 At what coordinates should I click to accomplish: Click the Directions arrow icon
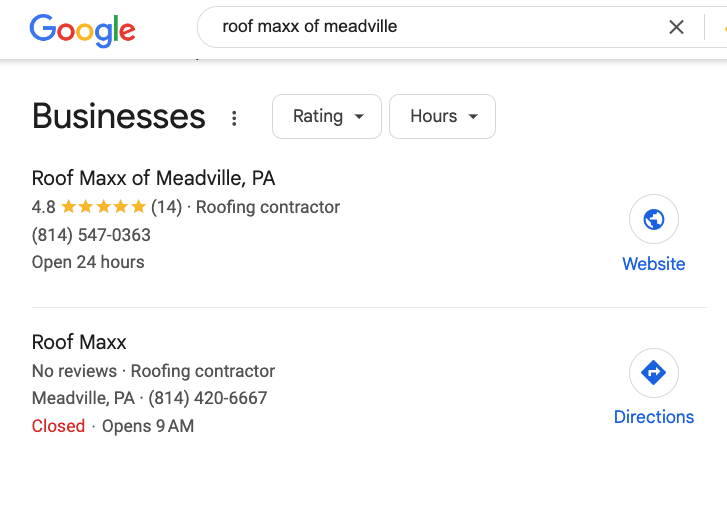pos(654,374)
